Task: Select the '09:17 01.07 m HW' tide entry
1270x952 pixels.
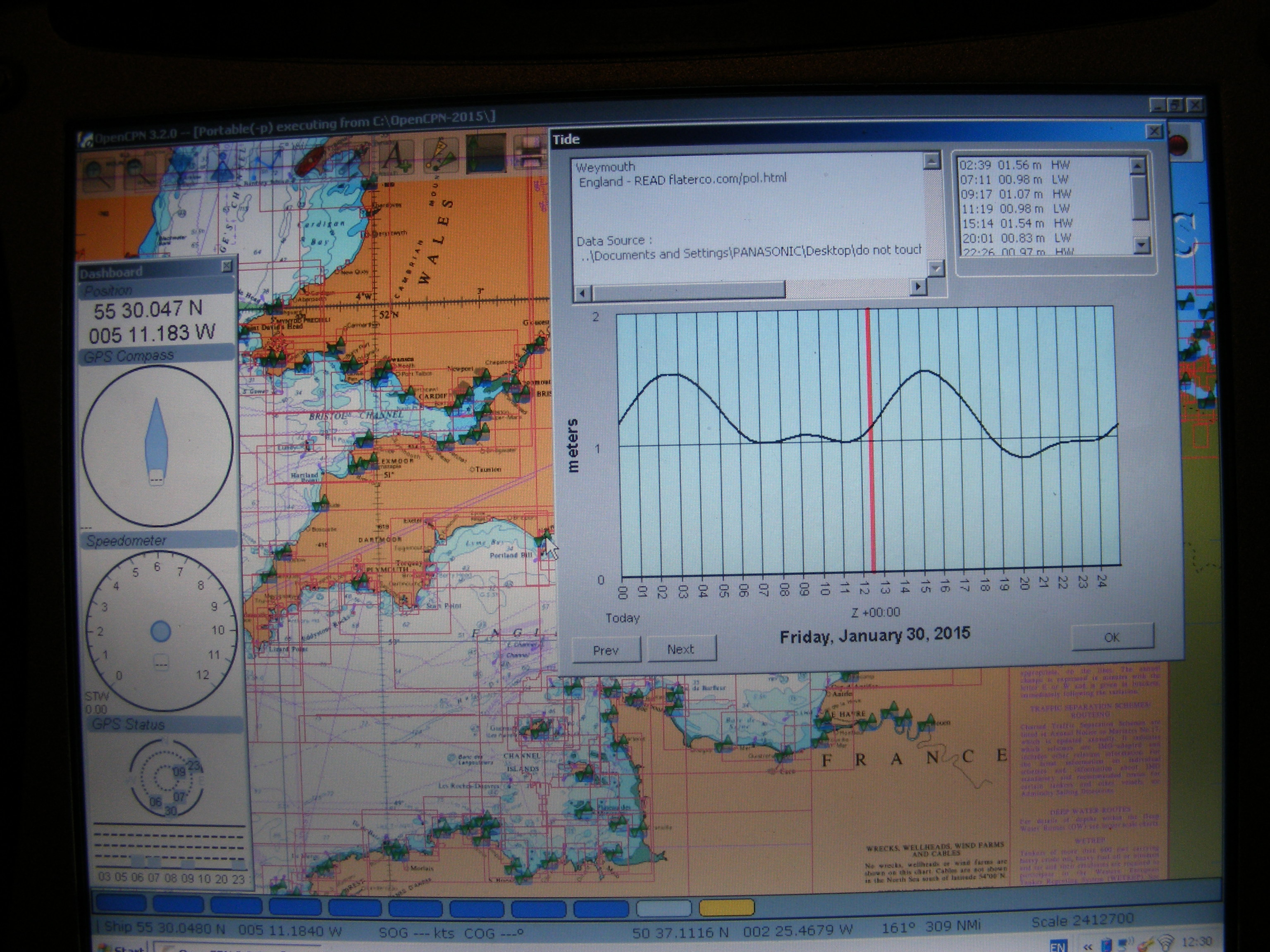Action: [x=1016, y=195]
